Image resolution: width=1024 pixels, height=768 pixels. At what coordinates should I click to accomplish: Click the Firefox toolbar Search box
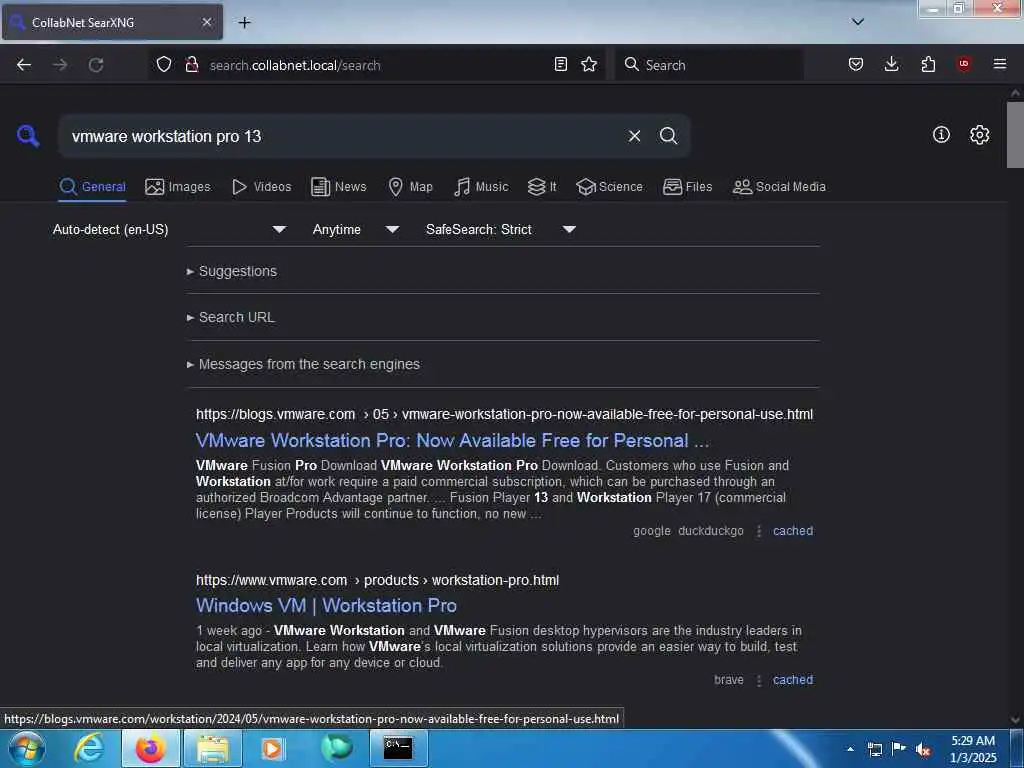(709, 65)
